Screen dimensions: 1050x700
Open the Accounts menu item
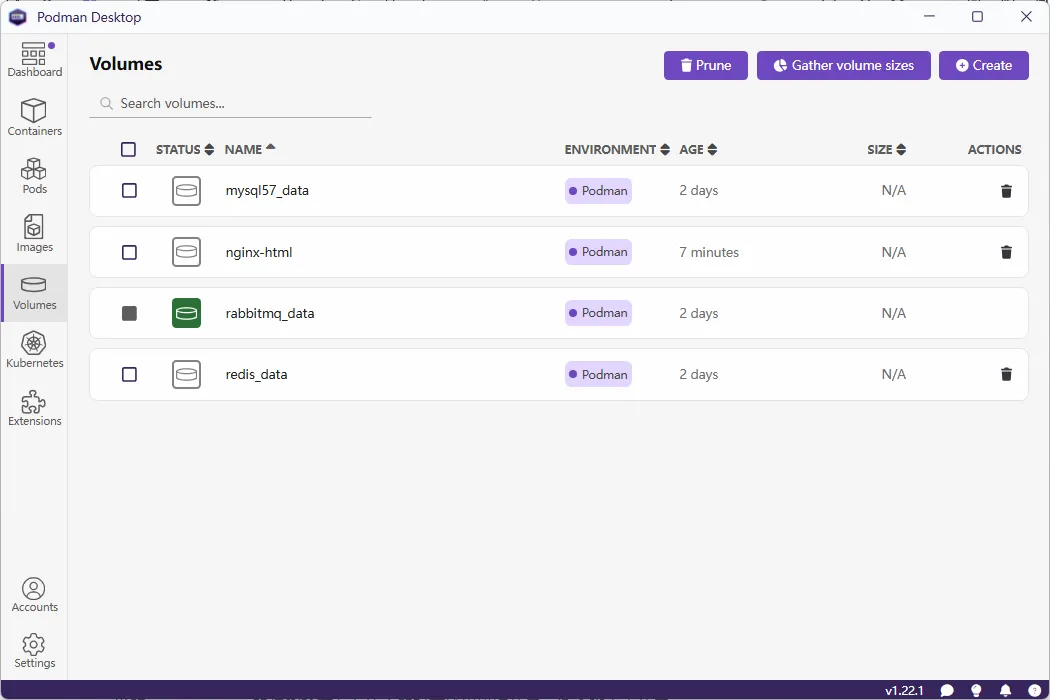coord(34,594)
